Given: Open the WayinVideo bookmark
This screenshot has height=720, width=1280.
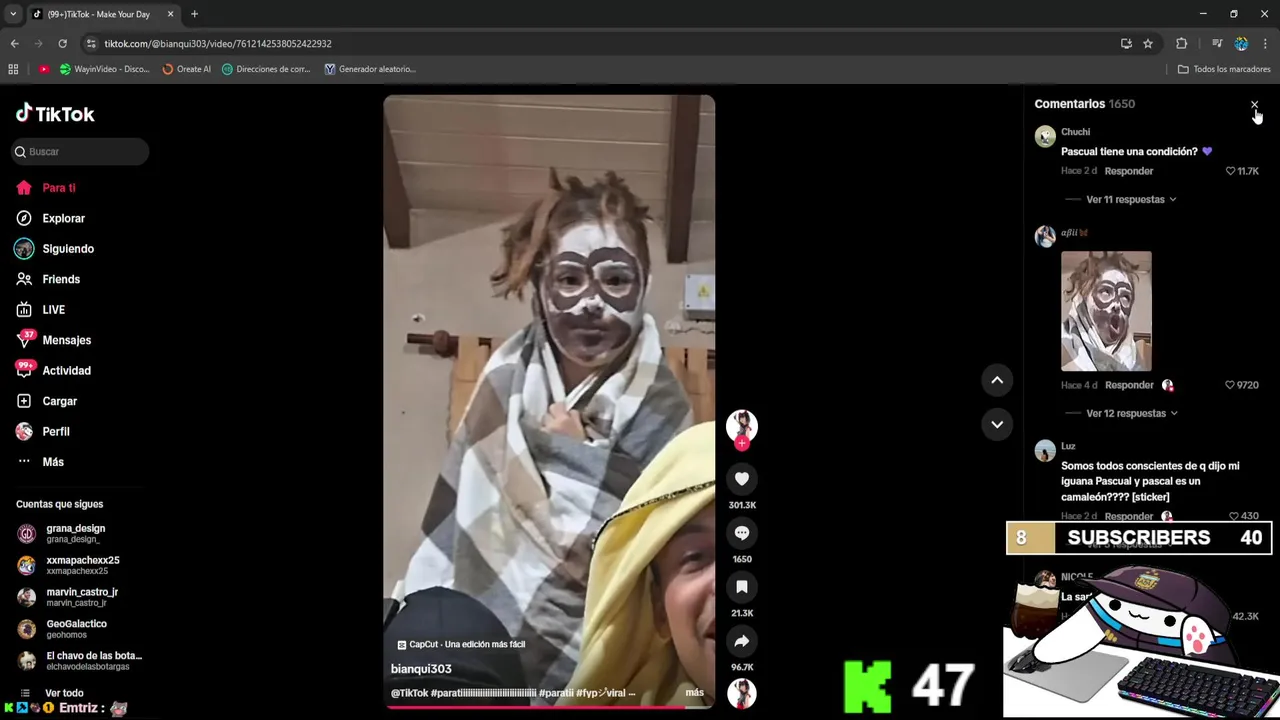Looking at the screenshot, I should tap(104, 69).
